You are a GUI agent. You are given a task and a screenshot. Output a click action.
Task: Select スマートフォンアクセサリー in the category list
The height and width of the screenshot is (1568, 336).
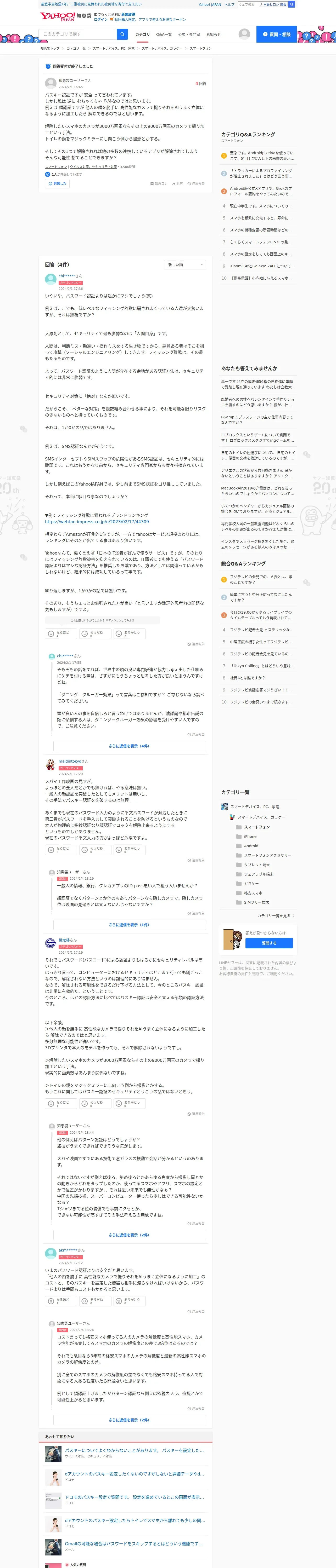coord(267,855)
